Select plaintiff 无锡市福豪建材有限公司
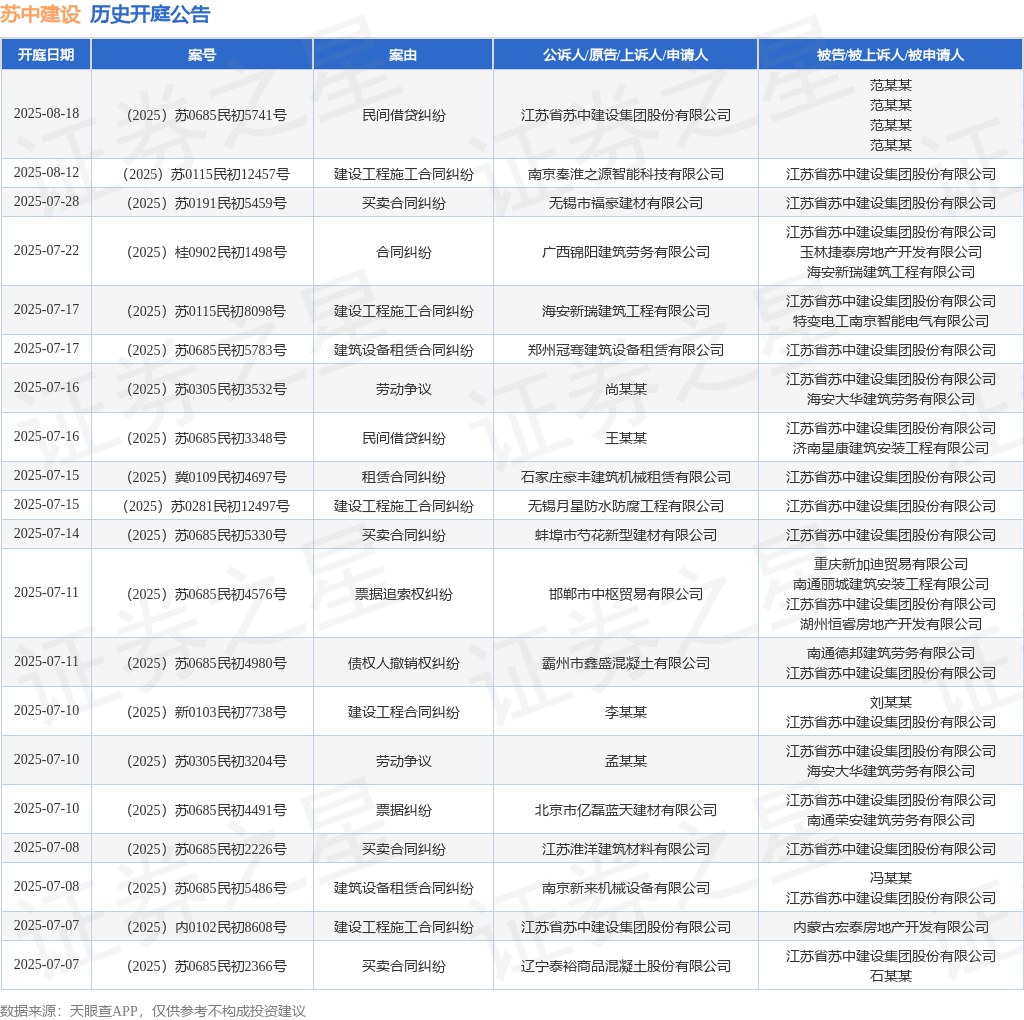This screenshot has height=1020, width=1024. [x=625, y=203]
